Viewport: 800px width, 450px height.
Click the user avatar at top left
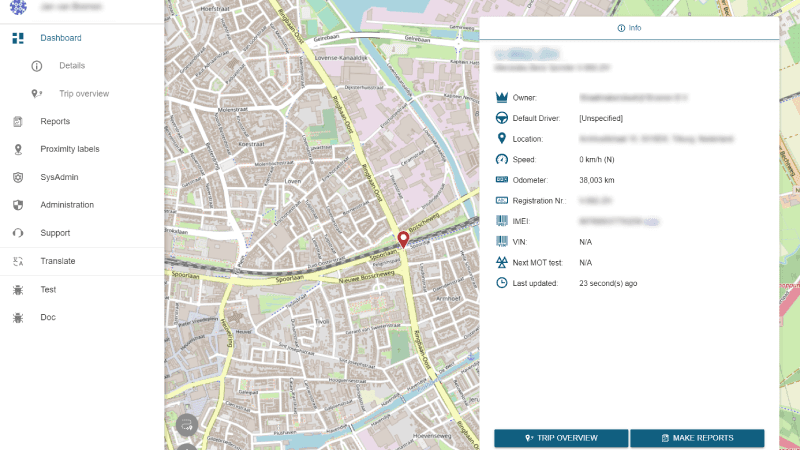click(x=18, y=7)
